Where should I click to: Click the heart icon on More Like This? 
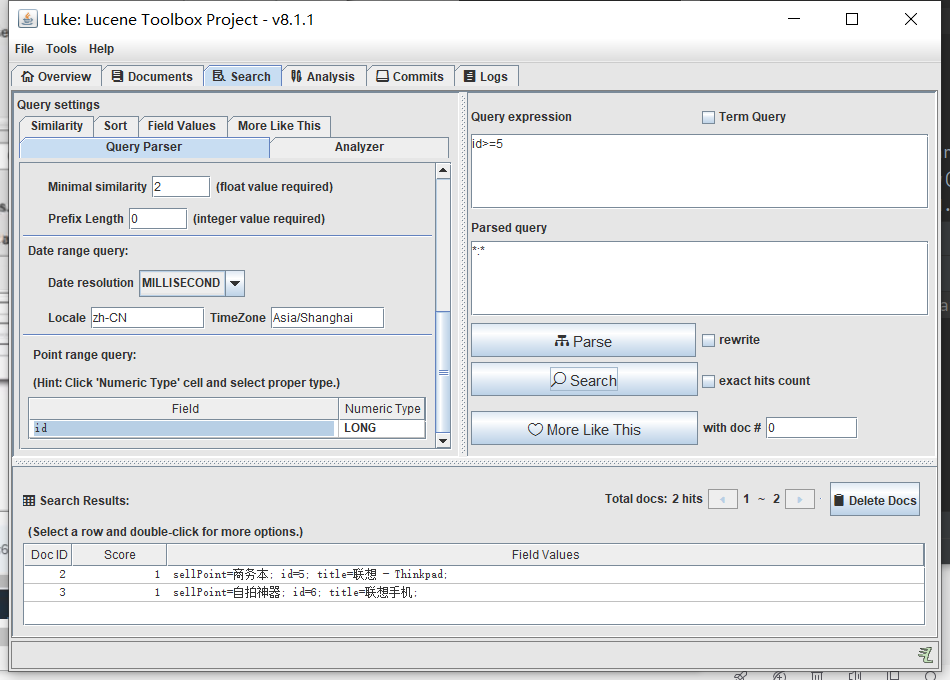point(535,430)
